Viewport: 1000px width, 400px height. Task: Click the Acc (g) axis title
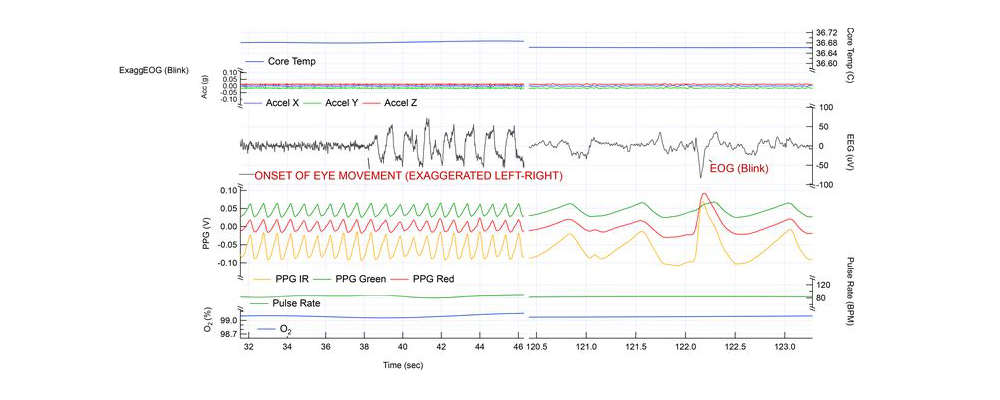[x=203, y=86]
